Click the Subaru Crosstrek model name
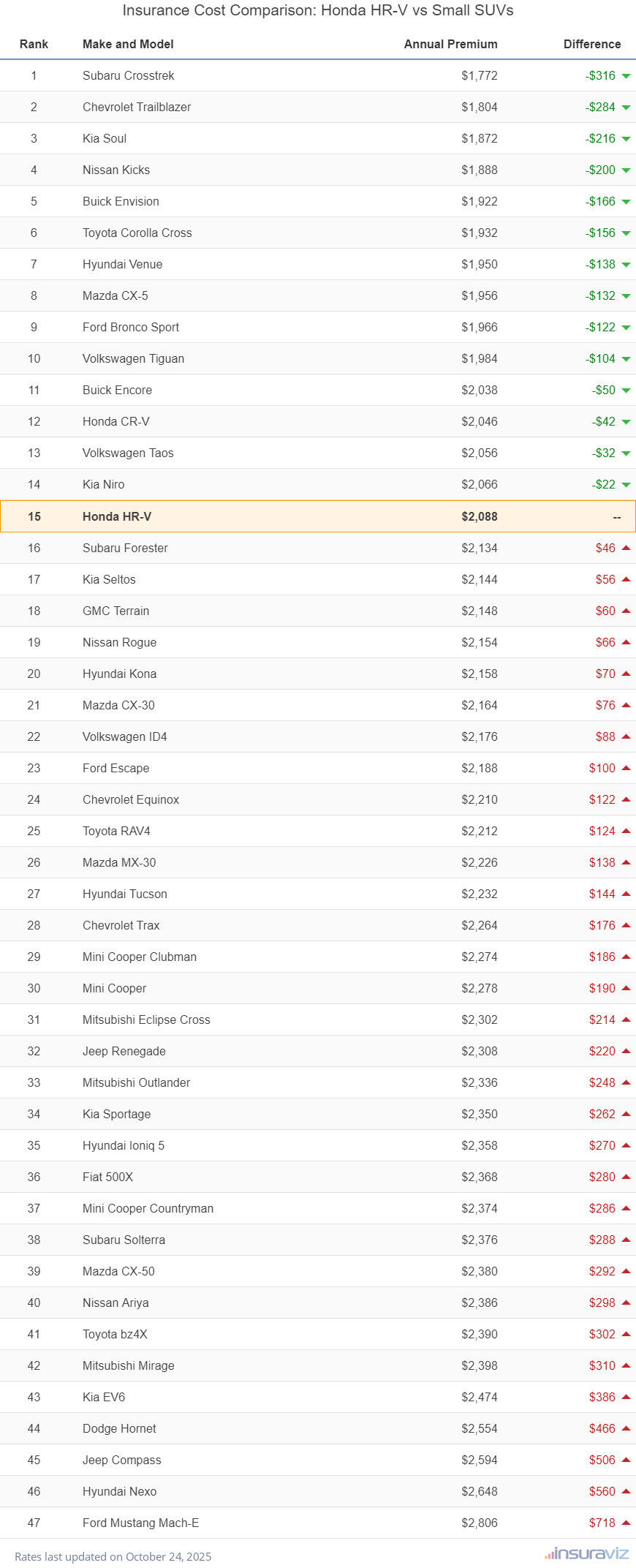This screenshot has height=1568, width=636. 128,76
